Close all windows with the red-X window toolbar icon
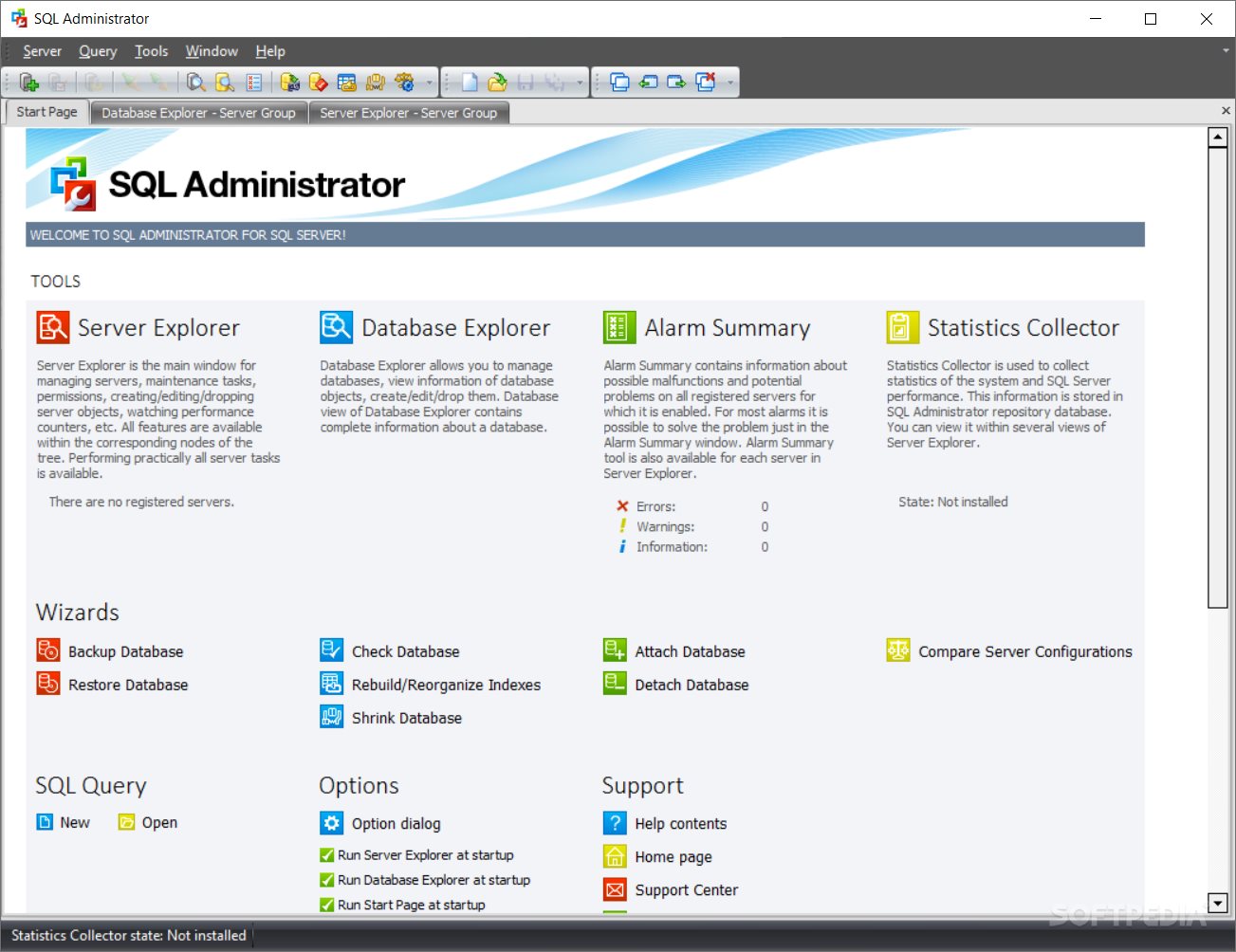1236x952 pixels. coord(705,82)
